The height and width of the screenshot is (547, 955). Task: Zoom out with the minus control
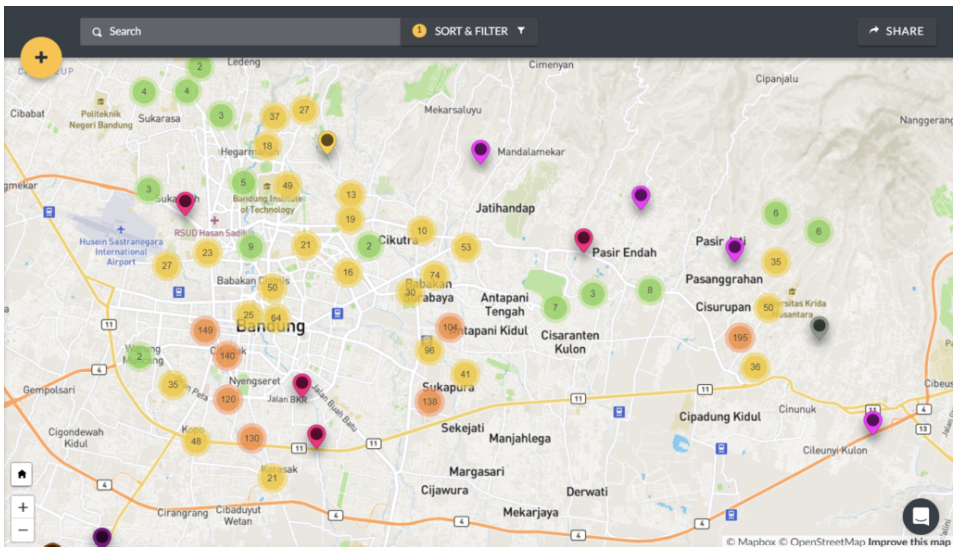click(22, 530)
